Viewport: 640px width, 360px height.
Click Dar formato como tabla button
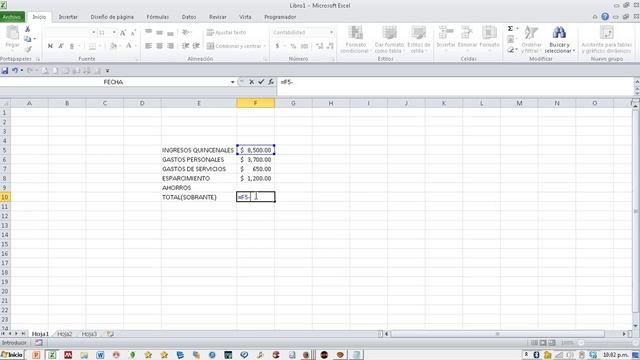click(389, 40)
